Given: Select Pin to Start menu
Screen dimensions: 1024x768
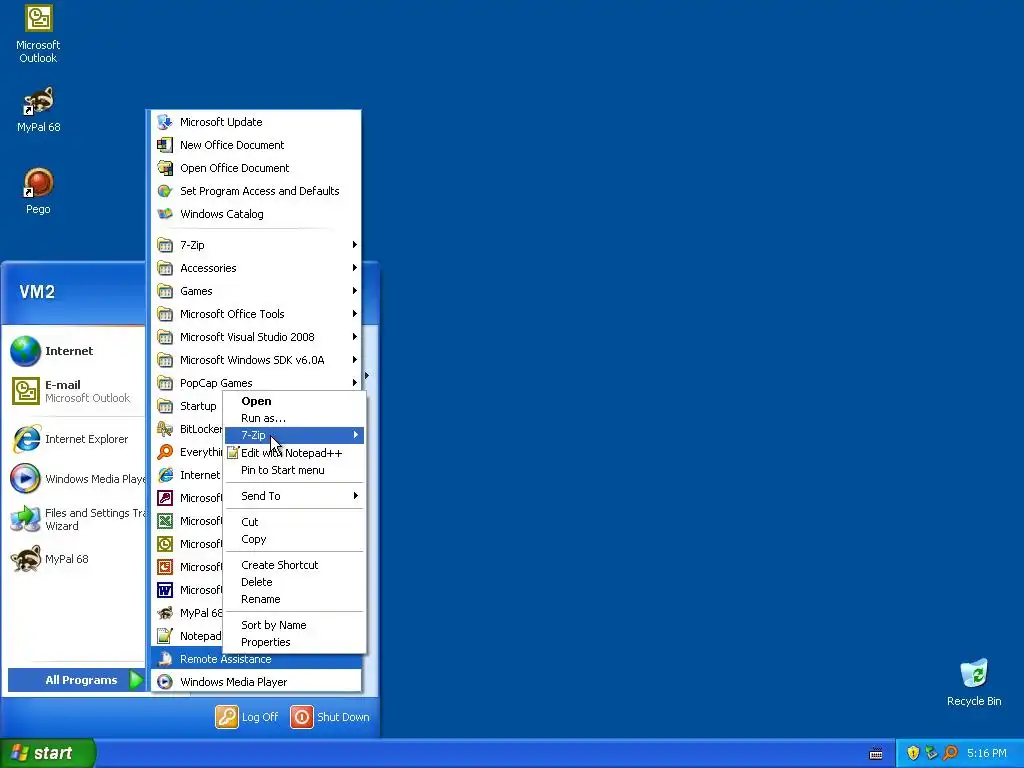Looking at the screenshot, I should pyautogui.click(x=295, y=470).
